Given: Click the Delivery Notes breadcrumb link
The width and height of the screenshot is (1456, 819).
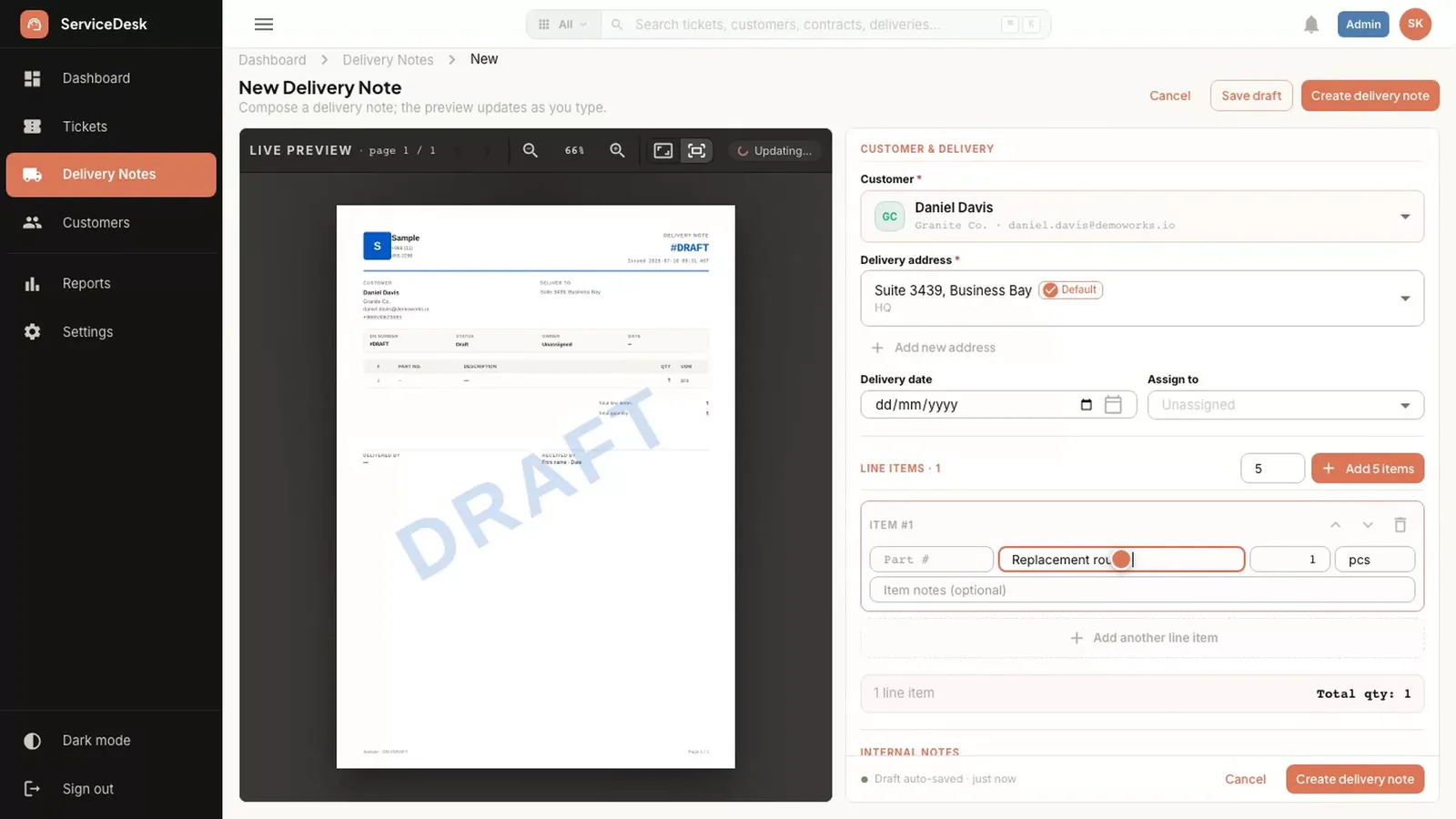Looking at the screenshot, I should (388, 60).
